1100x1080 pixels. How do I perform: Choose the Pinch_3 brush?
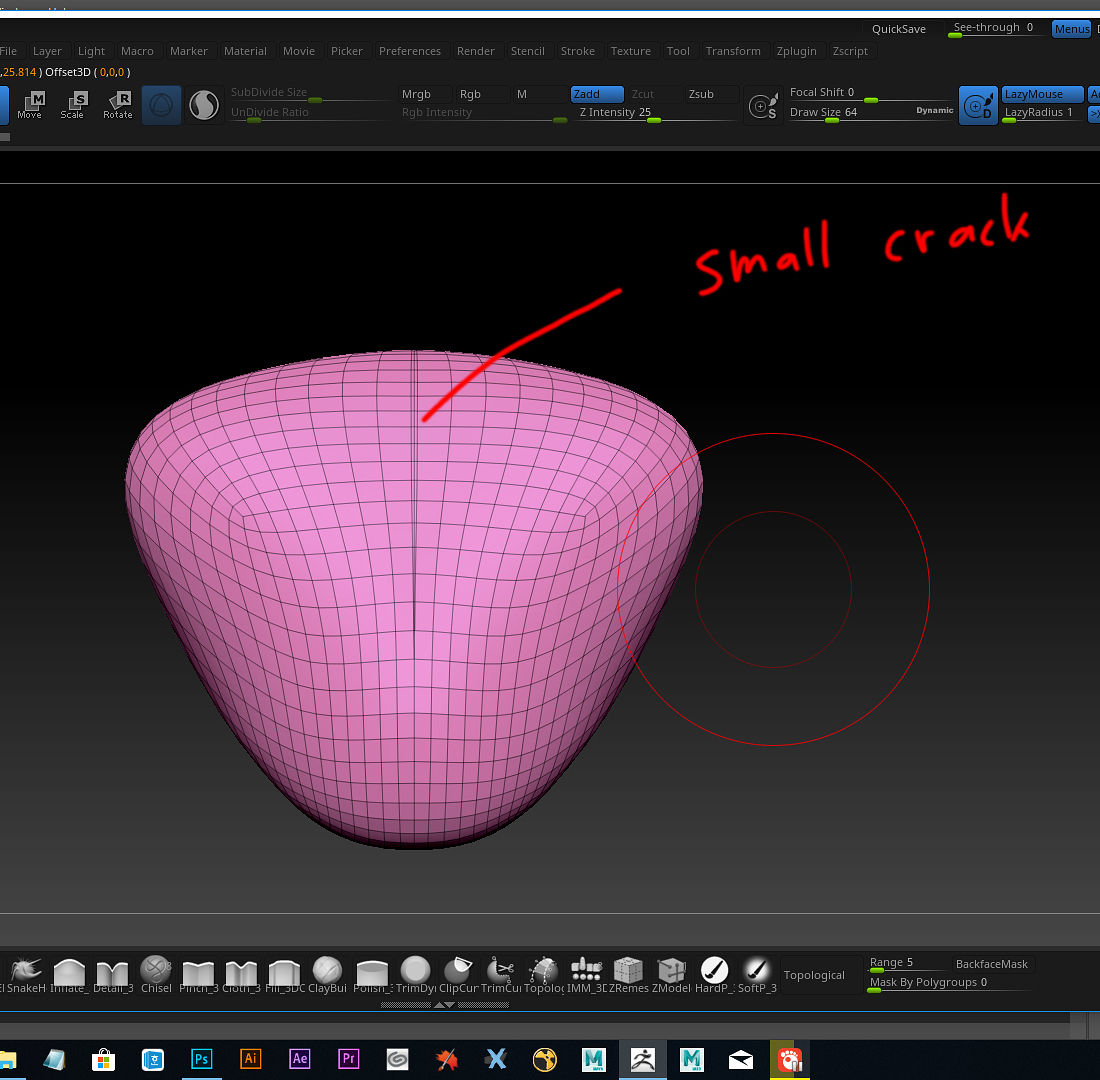click(199, 975)
